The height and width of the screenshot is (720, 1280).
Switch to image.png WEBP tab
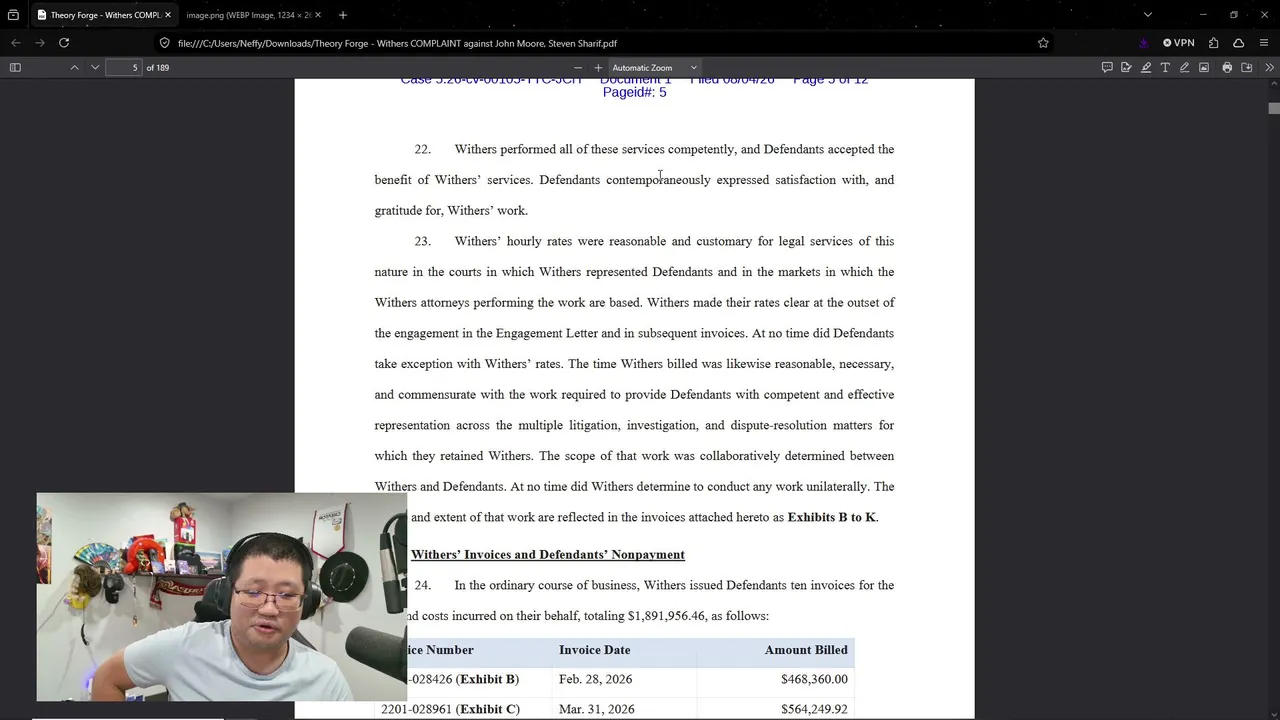click(248, 15)
